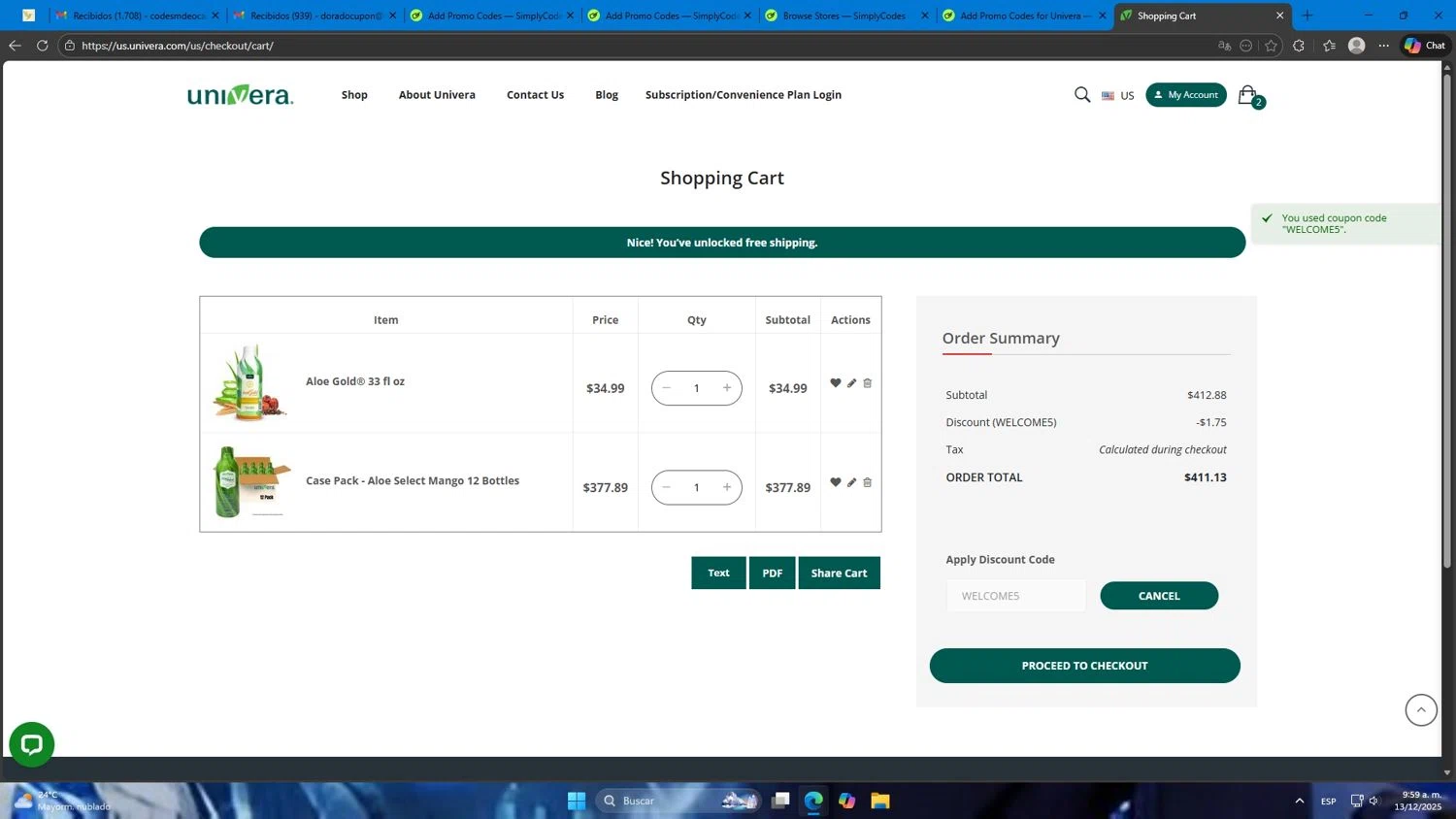The width and height of the screenshot is (1456, 819).
Task: Close the Shopping Cart tab
Action: point(1279,16)
